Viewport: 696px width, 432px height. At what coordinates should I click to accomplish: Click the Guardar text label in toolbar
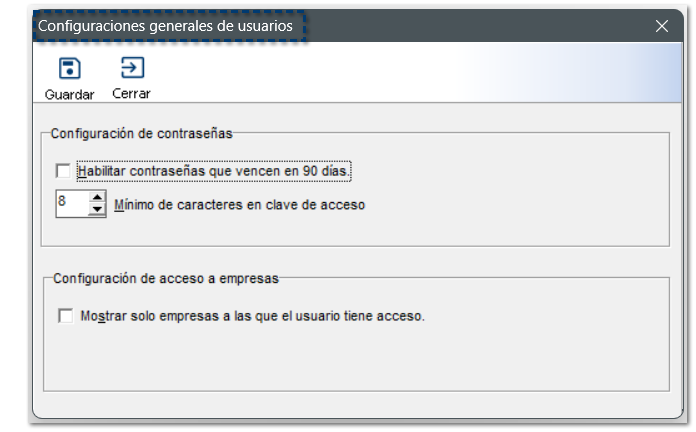(69, 95)
